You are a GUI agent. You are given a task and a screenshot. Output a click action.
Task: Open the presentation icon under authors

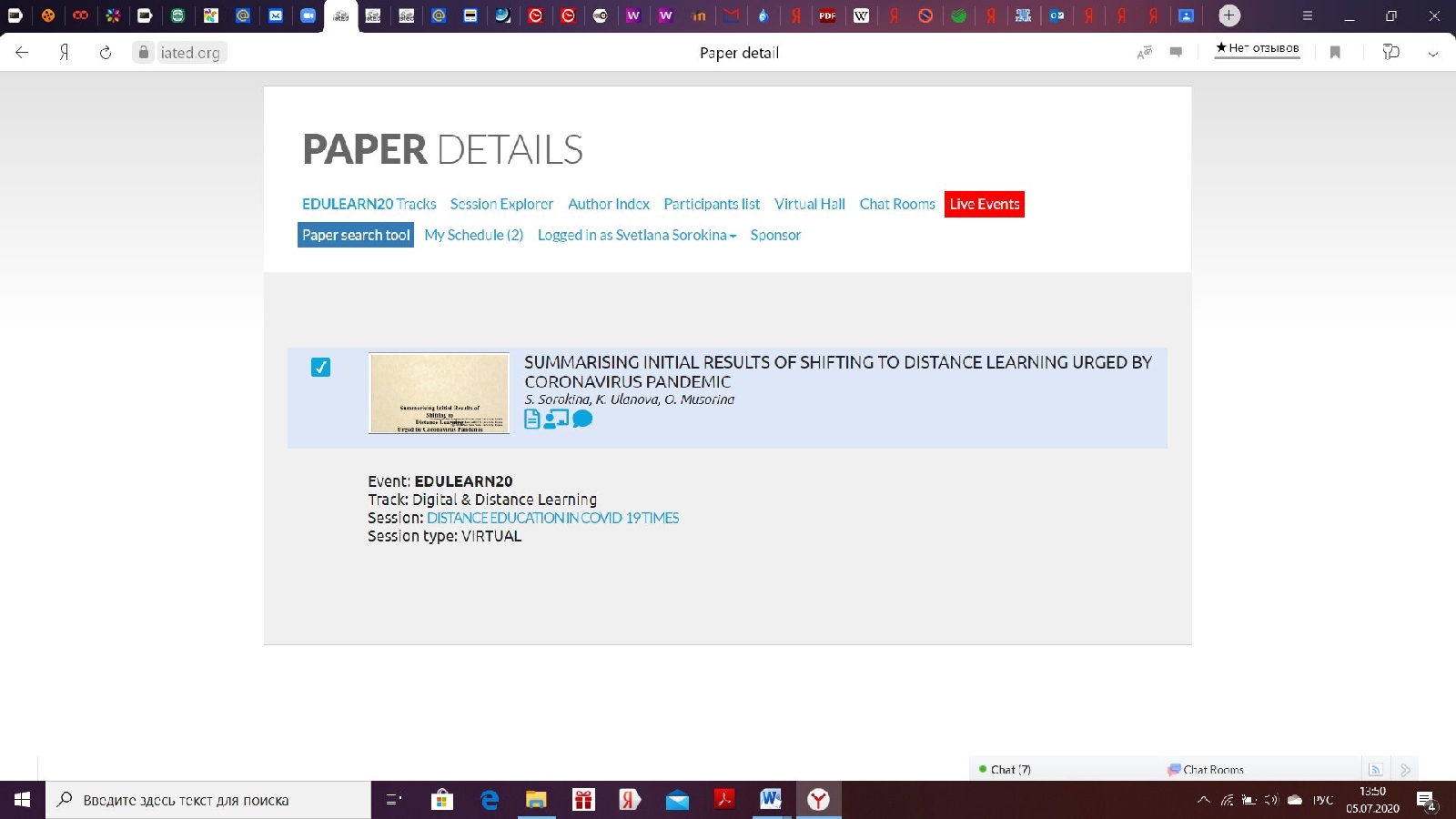pyautogui.click(x=556, y=419)
